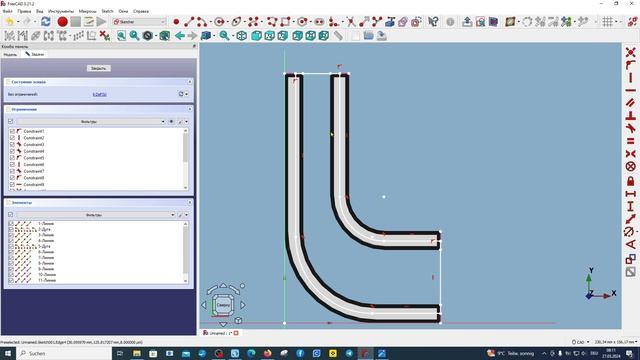The width and height of the screenshot is (640, 360).
Task: Select the Create Line sketcher tool
Action: coord(189,22)
